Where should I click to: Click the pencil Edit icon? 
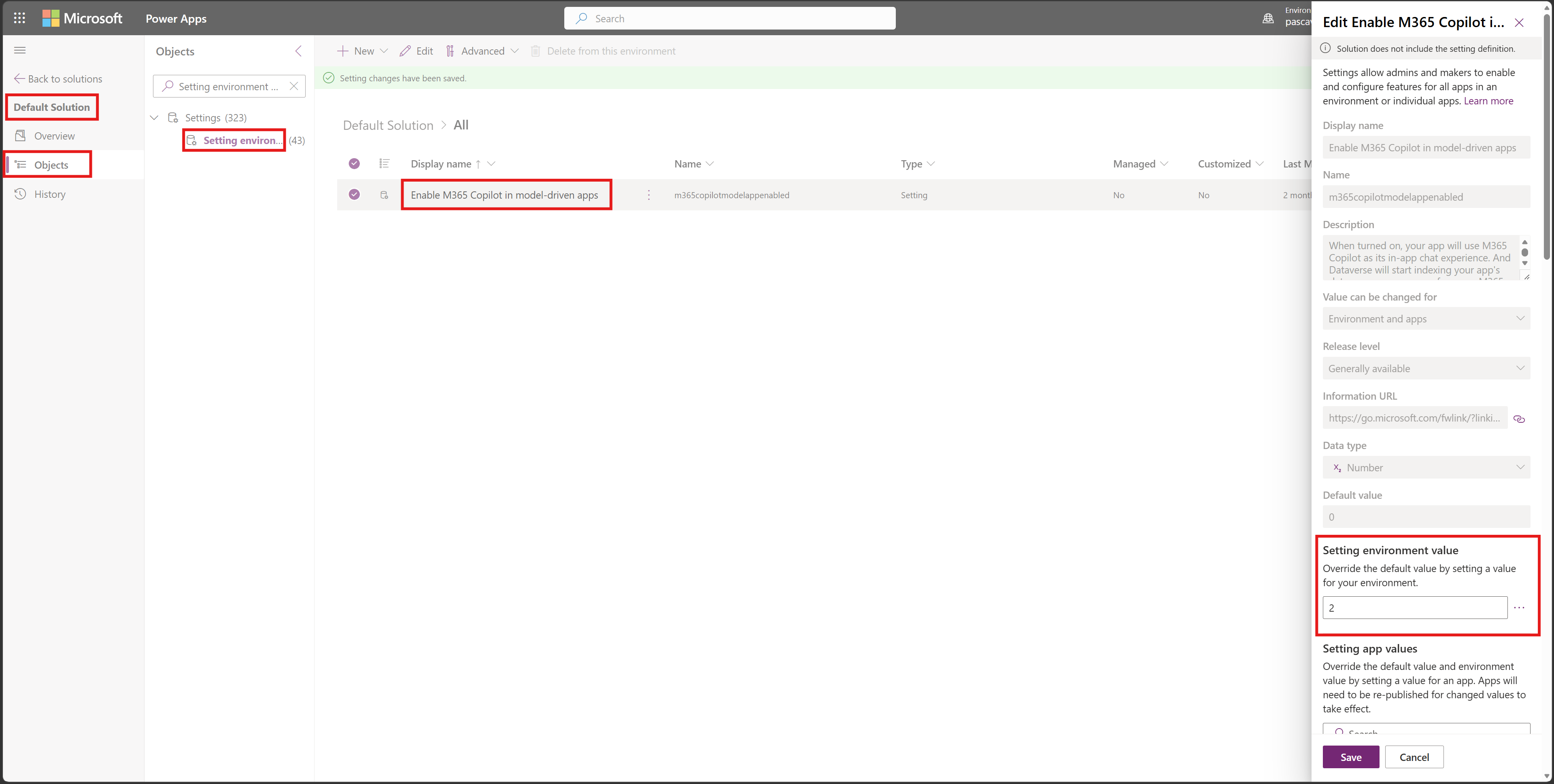tap(405, 51)
